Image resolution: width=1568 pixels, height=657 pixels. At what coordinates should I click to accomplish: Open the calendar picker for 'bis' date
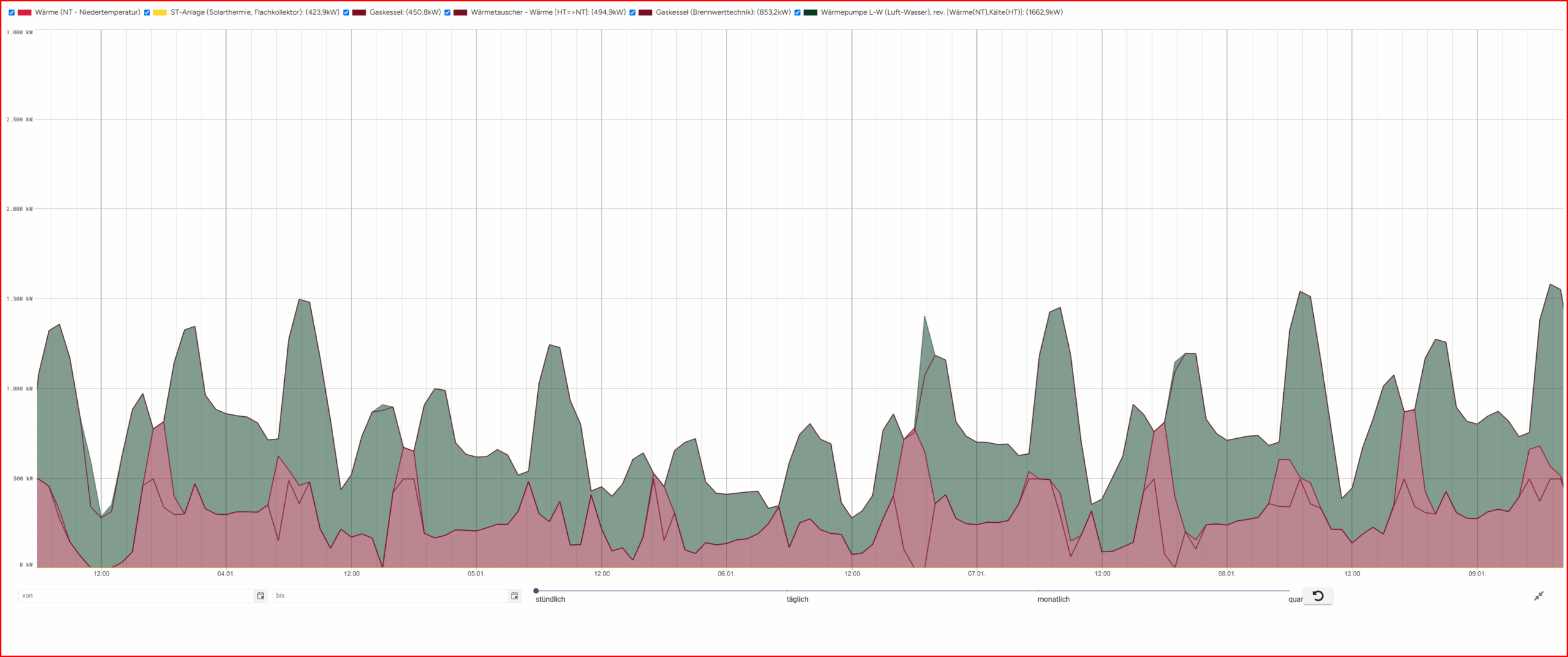(x=514, y=596)
